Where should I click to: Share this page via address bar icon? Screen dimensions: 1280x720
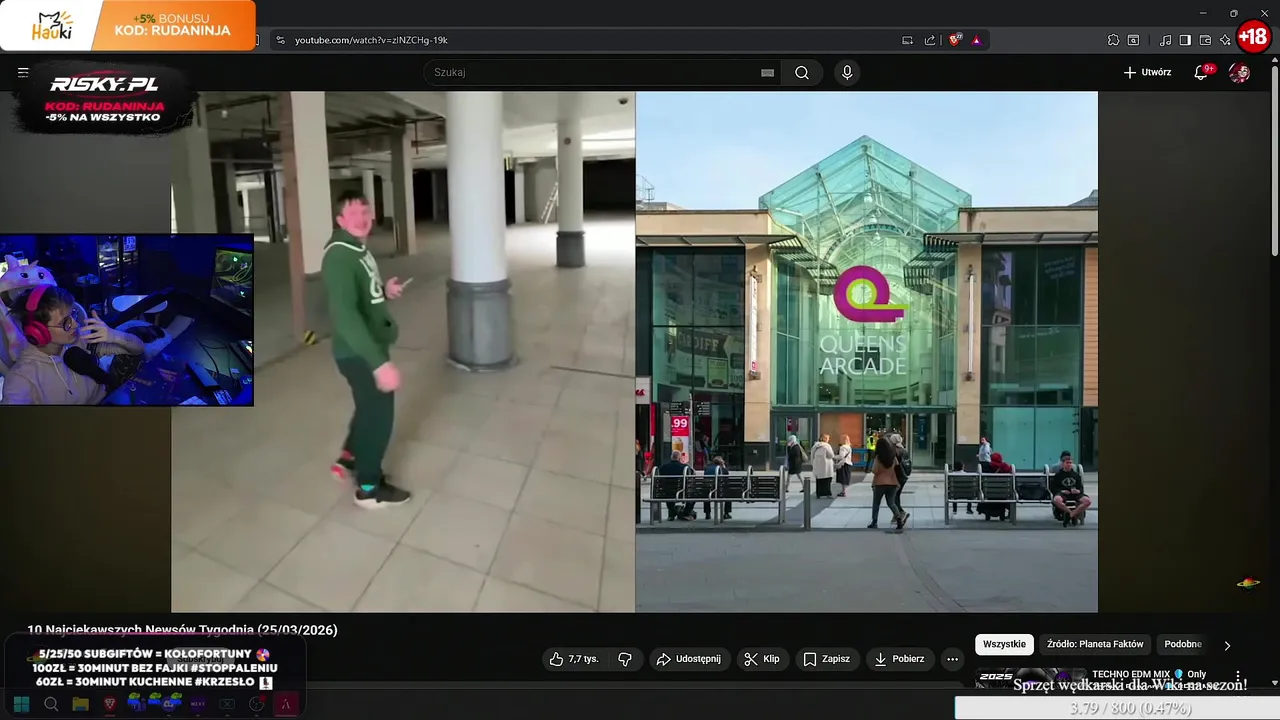(930, 40)
